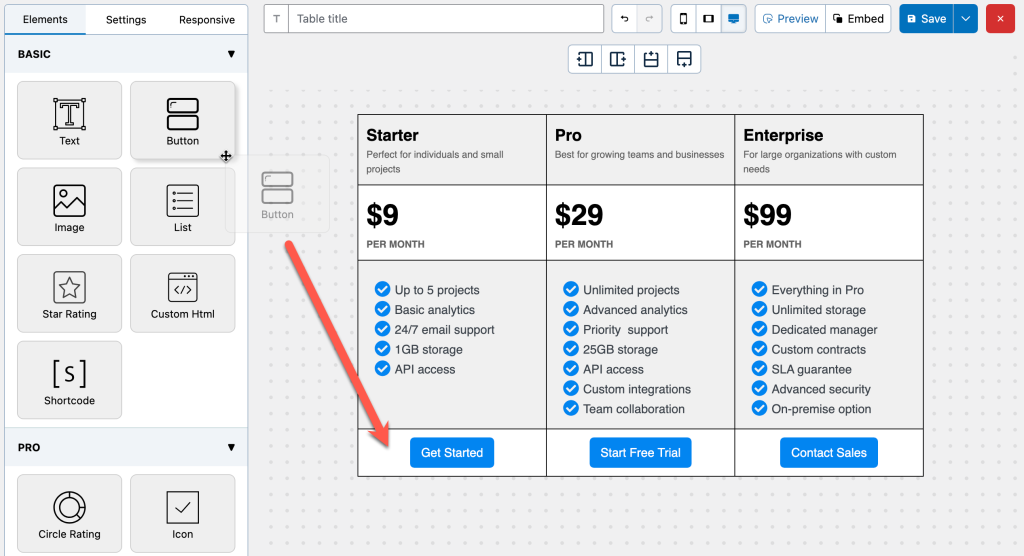Open the Save options dropdown arrow
This screenshot has height=556, width=1024.
965,19
